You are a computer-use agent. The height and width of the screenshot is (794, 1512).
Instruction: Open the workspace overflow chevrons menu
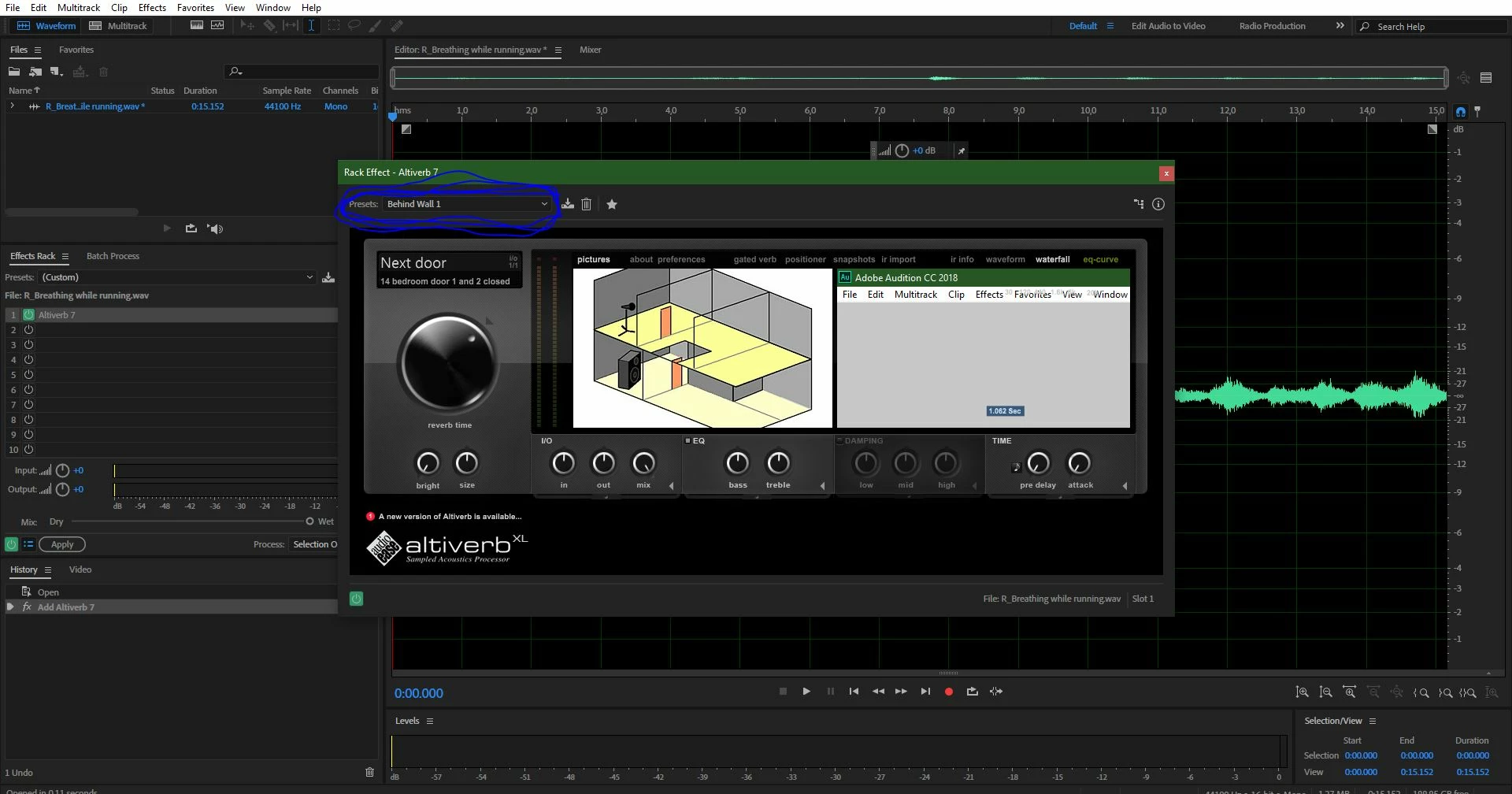1340,26
